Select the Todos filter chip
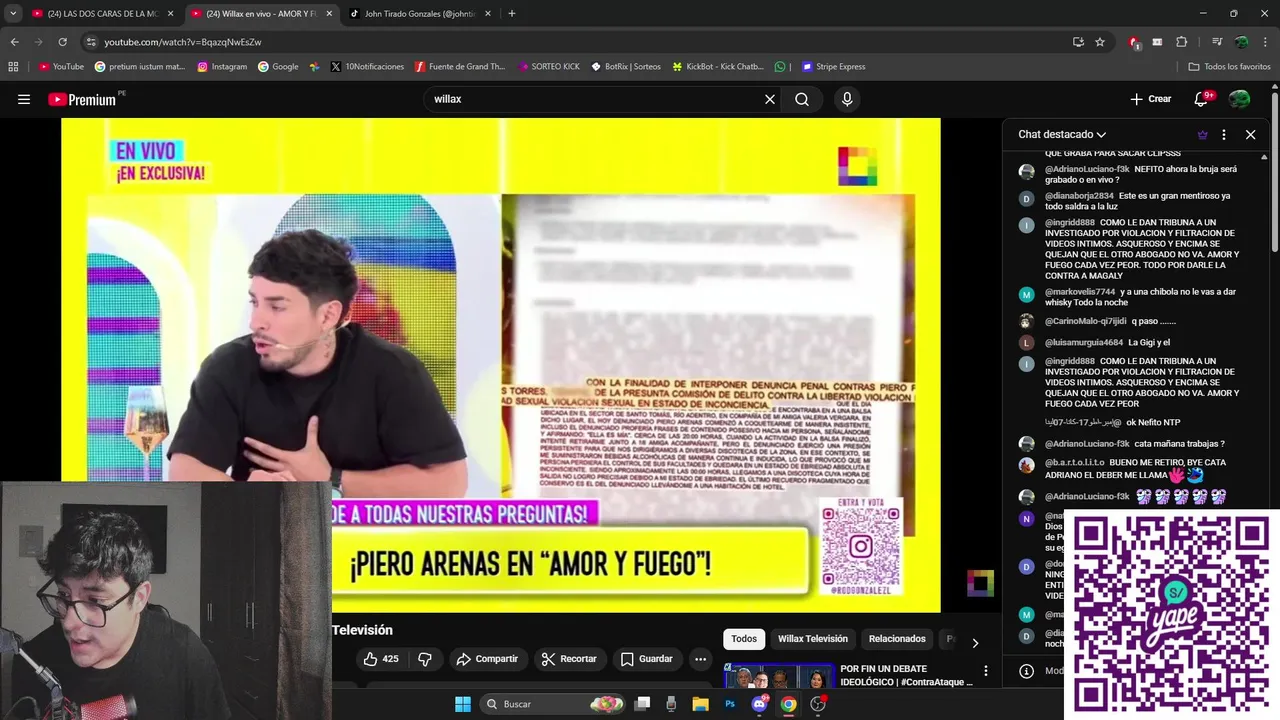1280x720 pixels. (744, 639)
